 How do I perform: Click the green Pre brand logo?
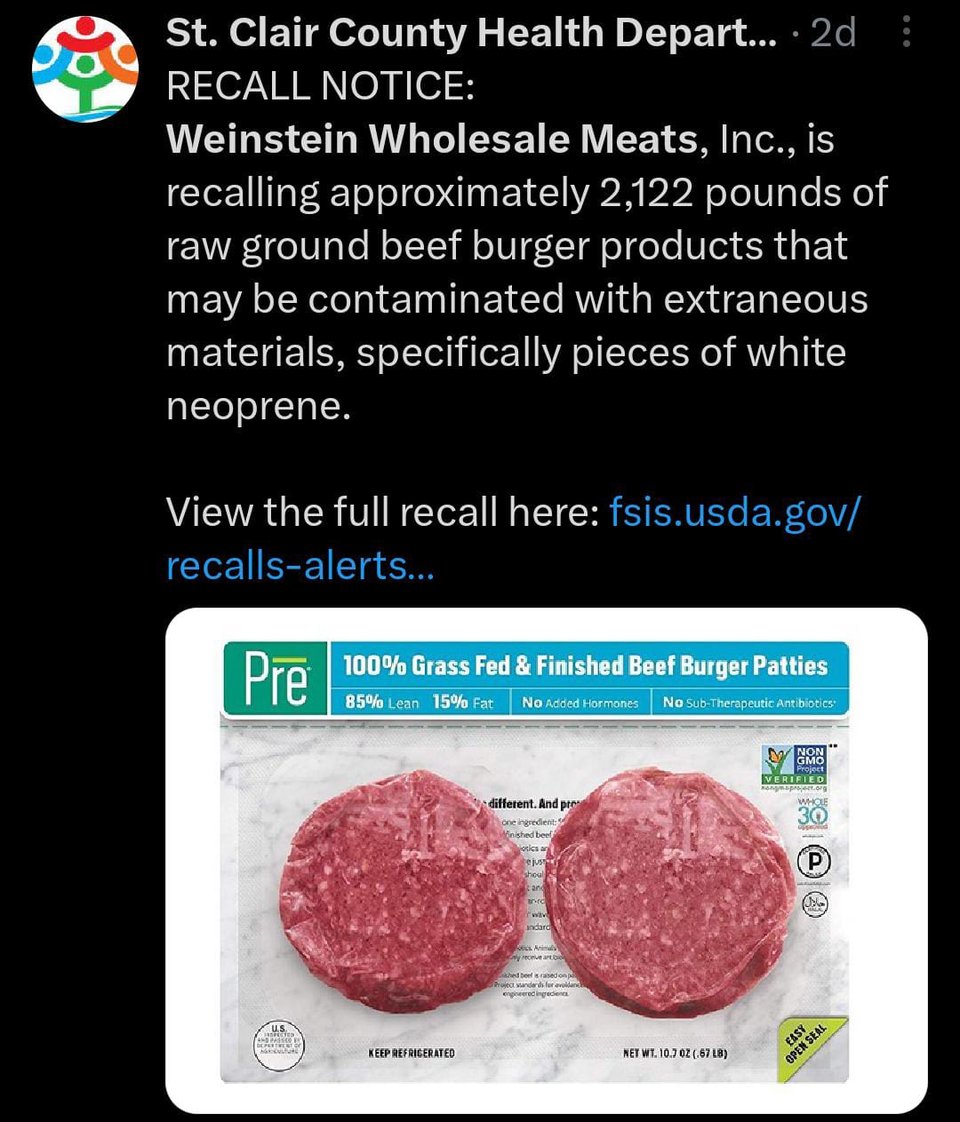click(276, 678)
